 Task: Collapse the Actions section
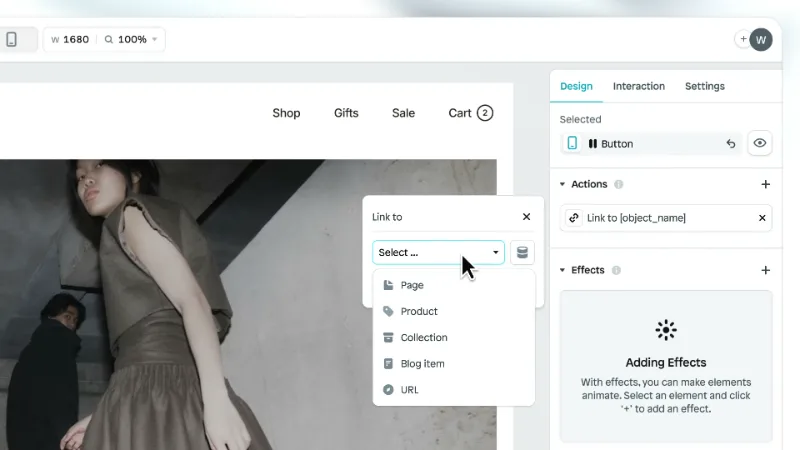(x=562, y=184)
